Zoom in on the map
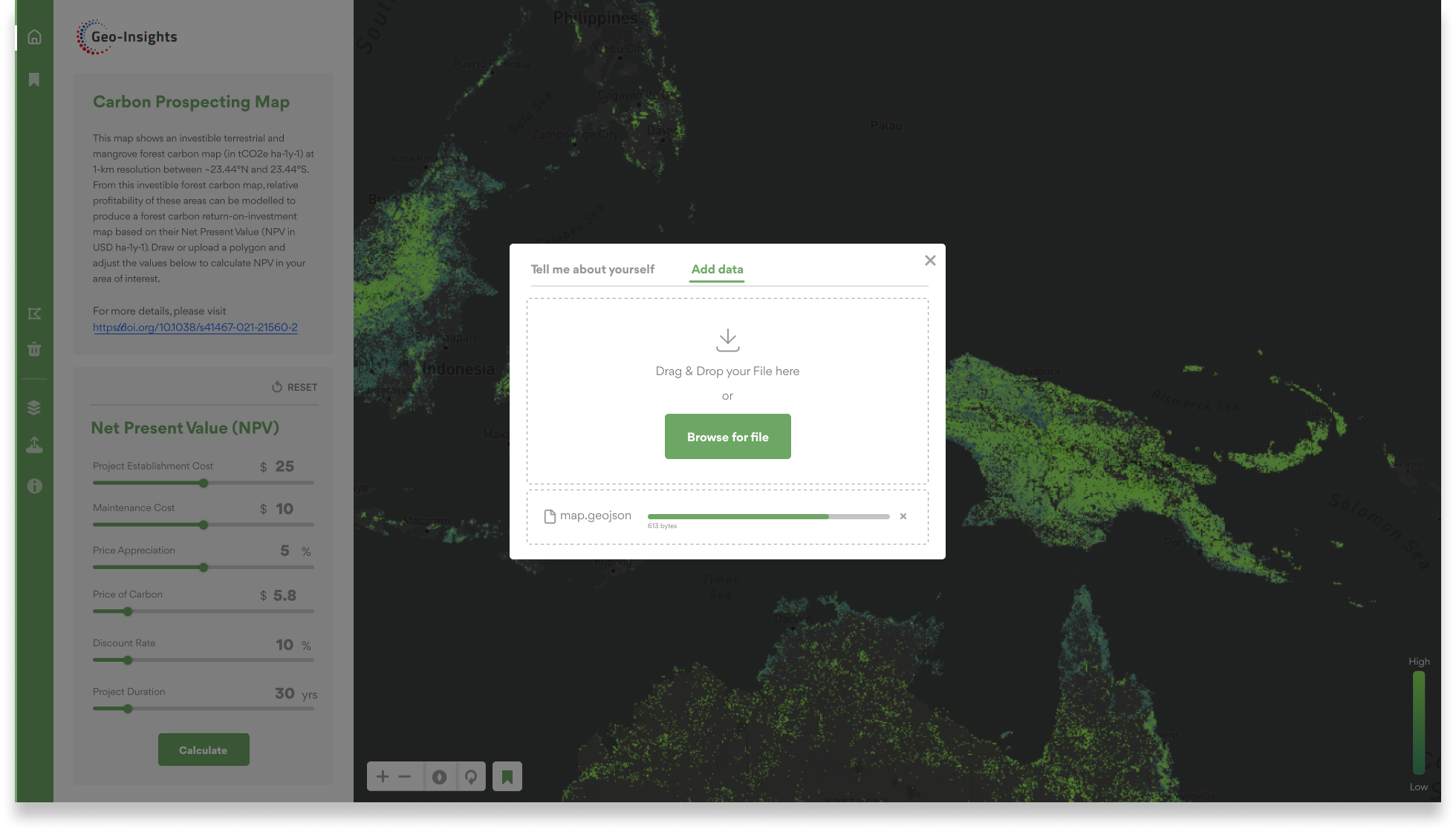1456x832 pixels. (x=383, y=776)
